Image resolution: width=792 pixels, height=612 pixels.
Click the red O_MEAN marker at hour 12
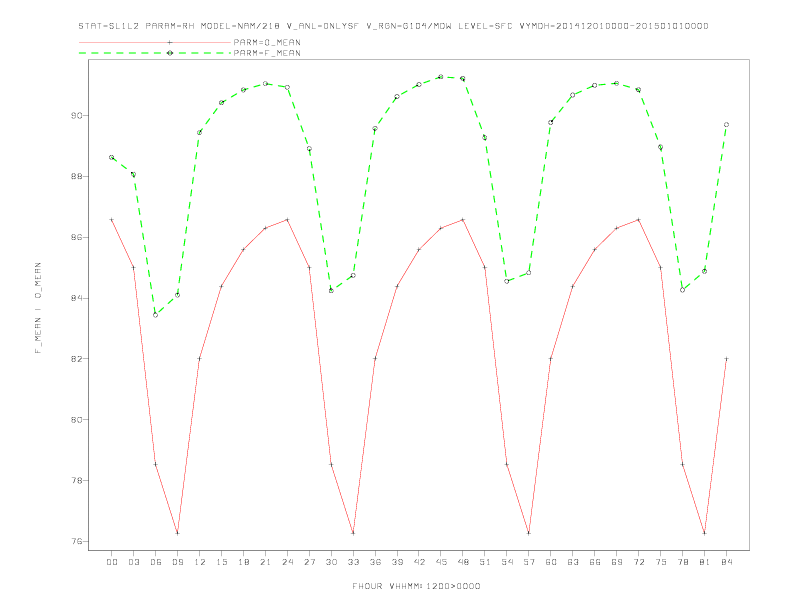200,359
